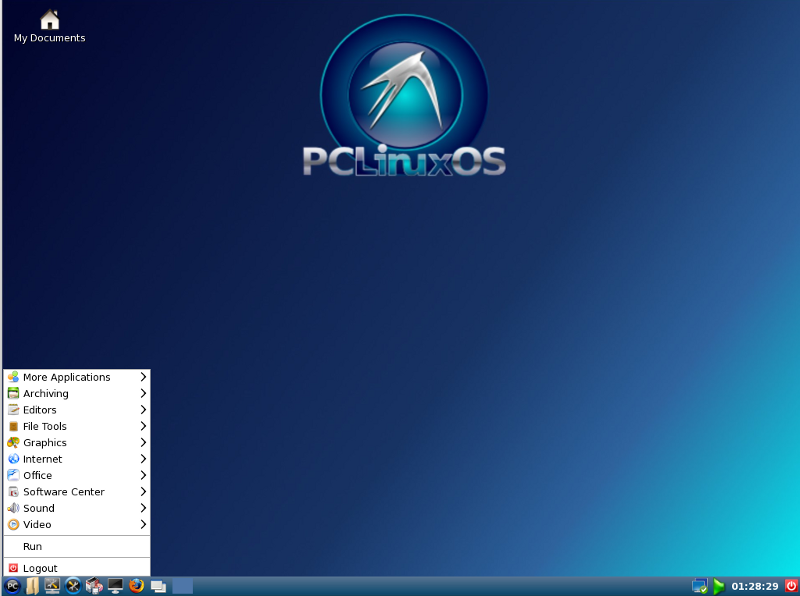Launch the file manager folder icon in taskbar

(x=32, y=586)
